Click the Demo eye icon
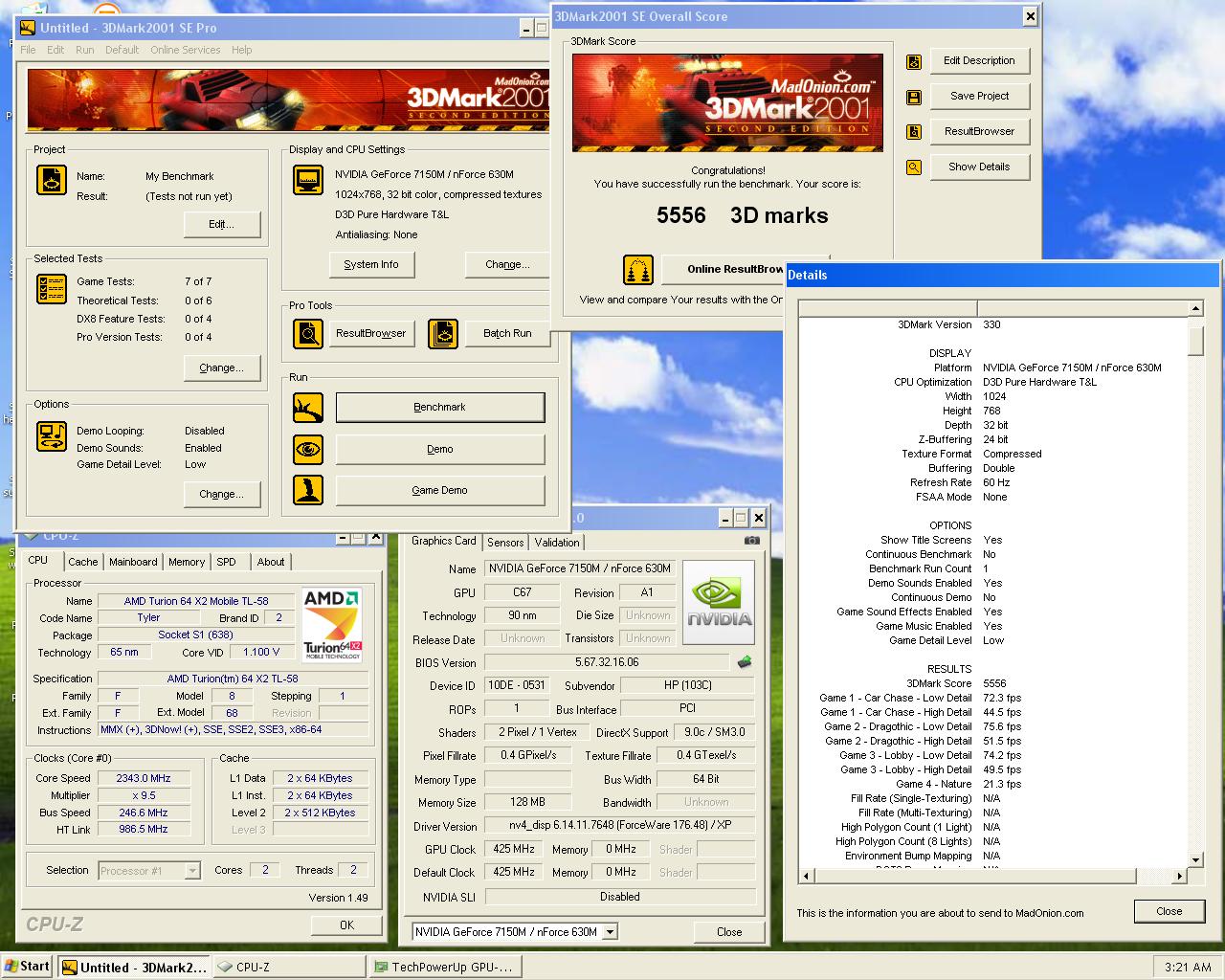1225x980 pixels. click(308, 449)
